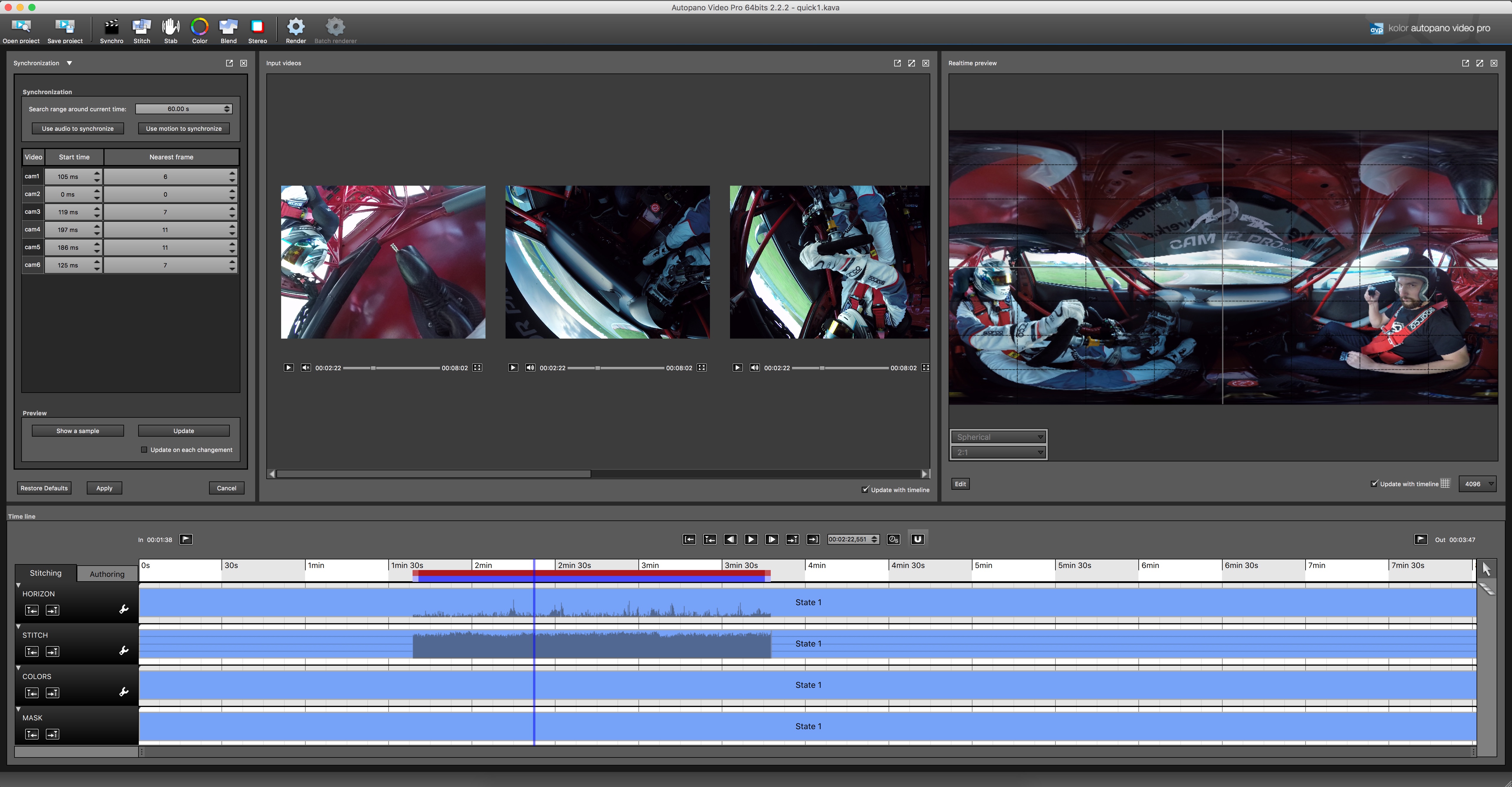Jump to timeline start
Screen dimensions: 1512x787
coord(689,539)
